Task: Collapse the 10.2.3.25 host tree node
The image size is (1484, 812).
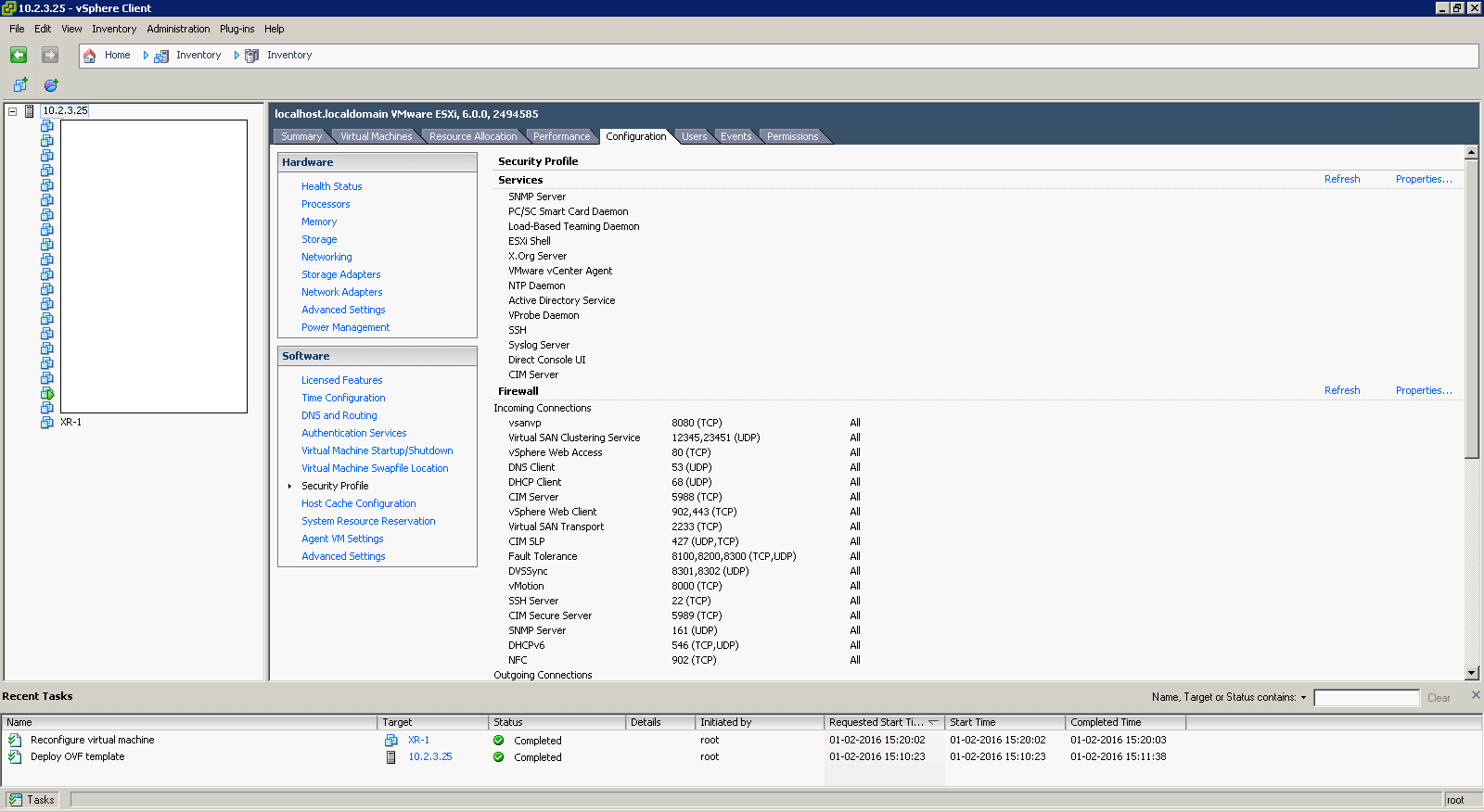Action: click(13, 111)
